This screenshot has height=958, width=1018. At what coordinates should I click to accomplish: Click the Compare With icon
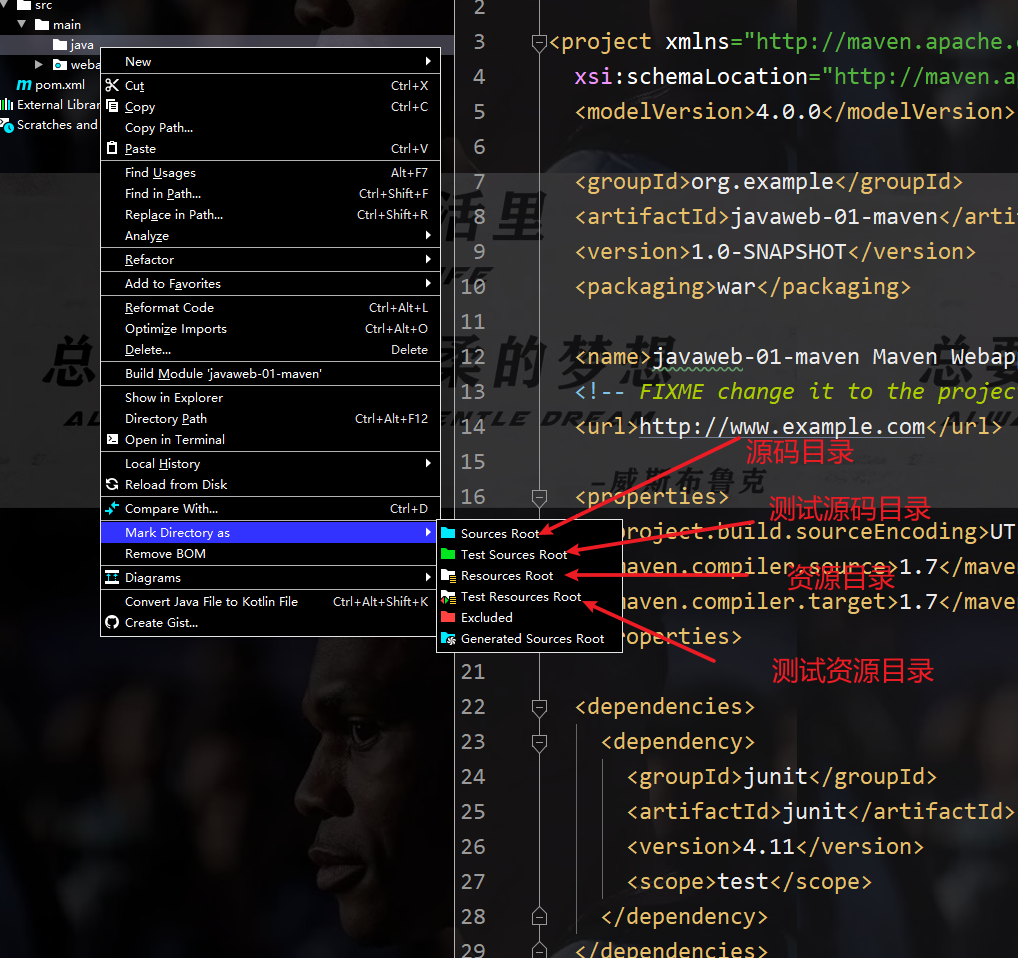point(112,508)
